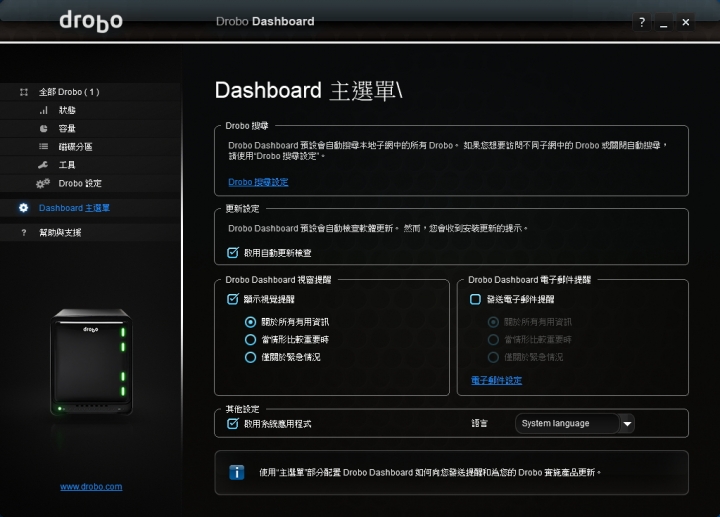Minimize the Drobo Dashboard window

pos(664,22)
